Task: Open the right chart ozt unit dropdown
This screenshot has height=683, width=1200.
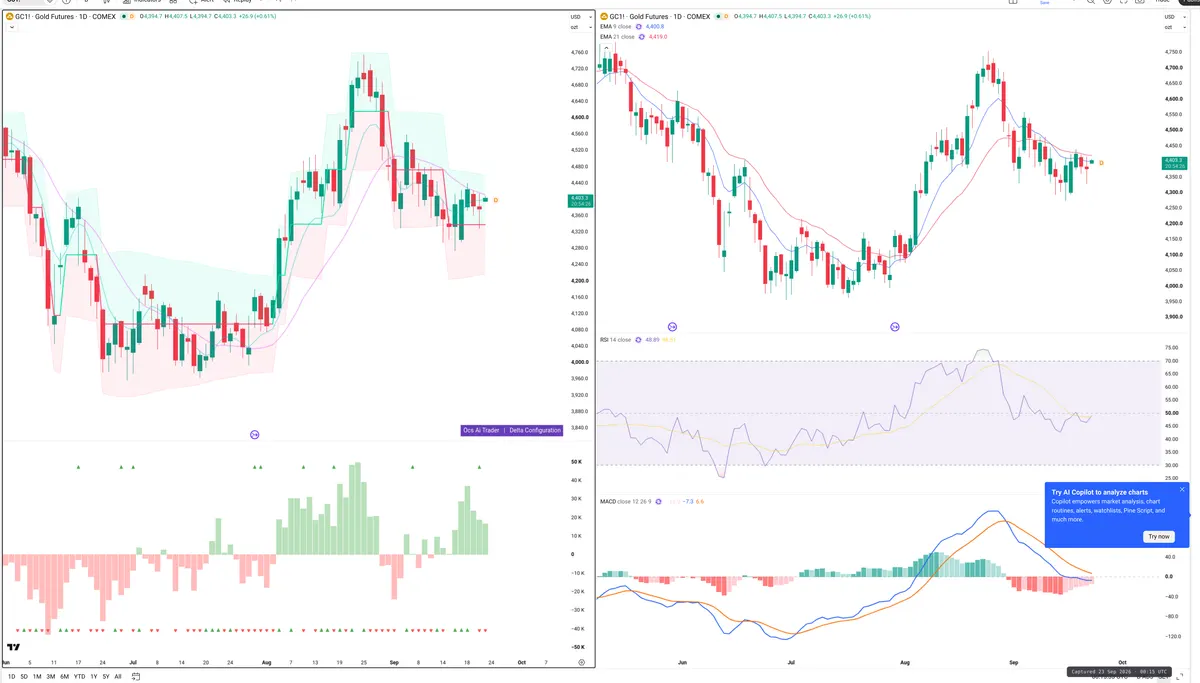Action: pyautogui.click(x=1175, y=27)
